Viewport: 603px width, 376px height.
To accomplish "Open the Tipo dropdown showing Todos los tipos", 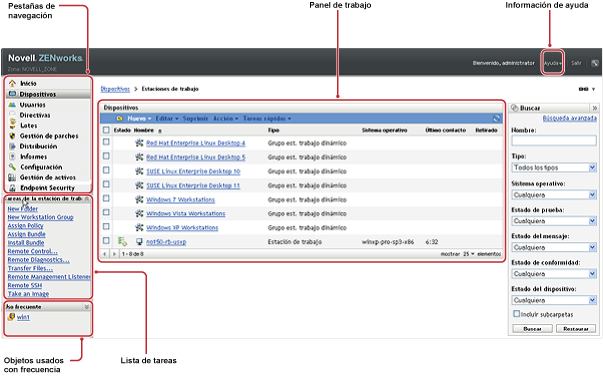I will (554, 168).
